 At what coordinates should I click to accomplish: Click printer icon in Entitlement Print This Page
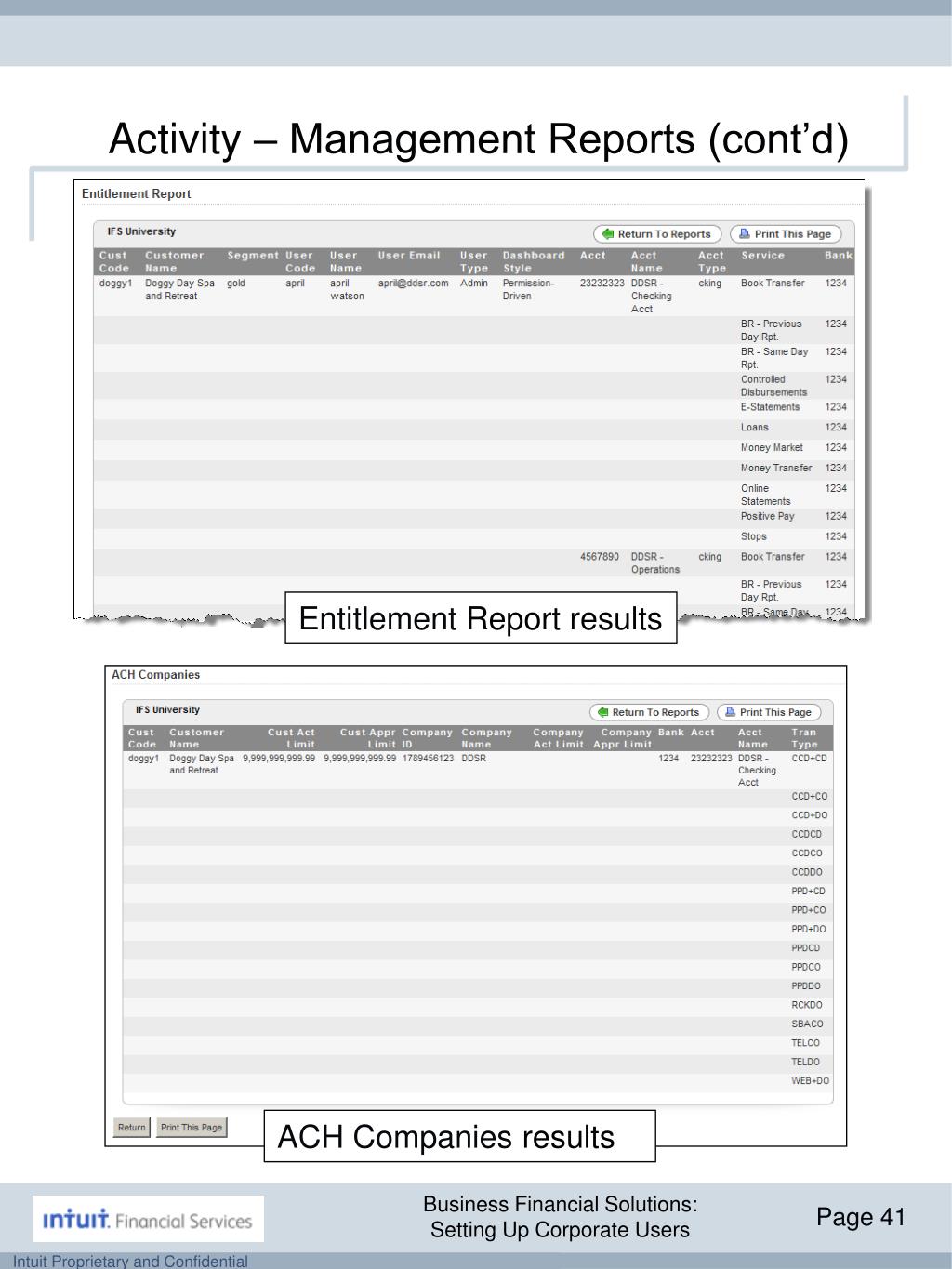click(745, 234)
